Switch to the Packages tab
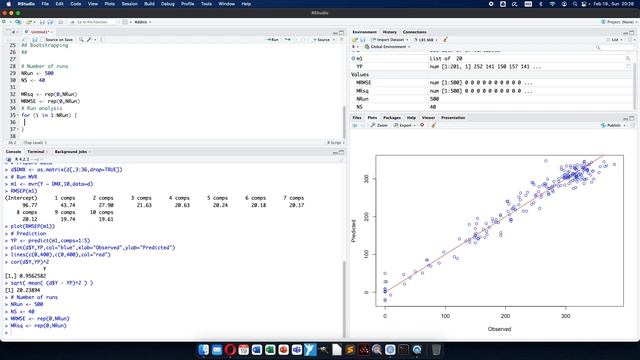 coord(391,118)
